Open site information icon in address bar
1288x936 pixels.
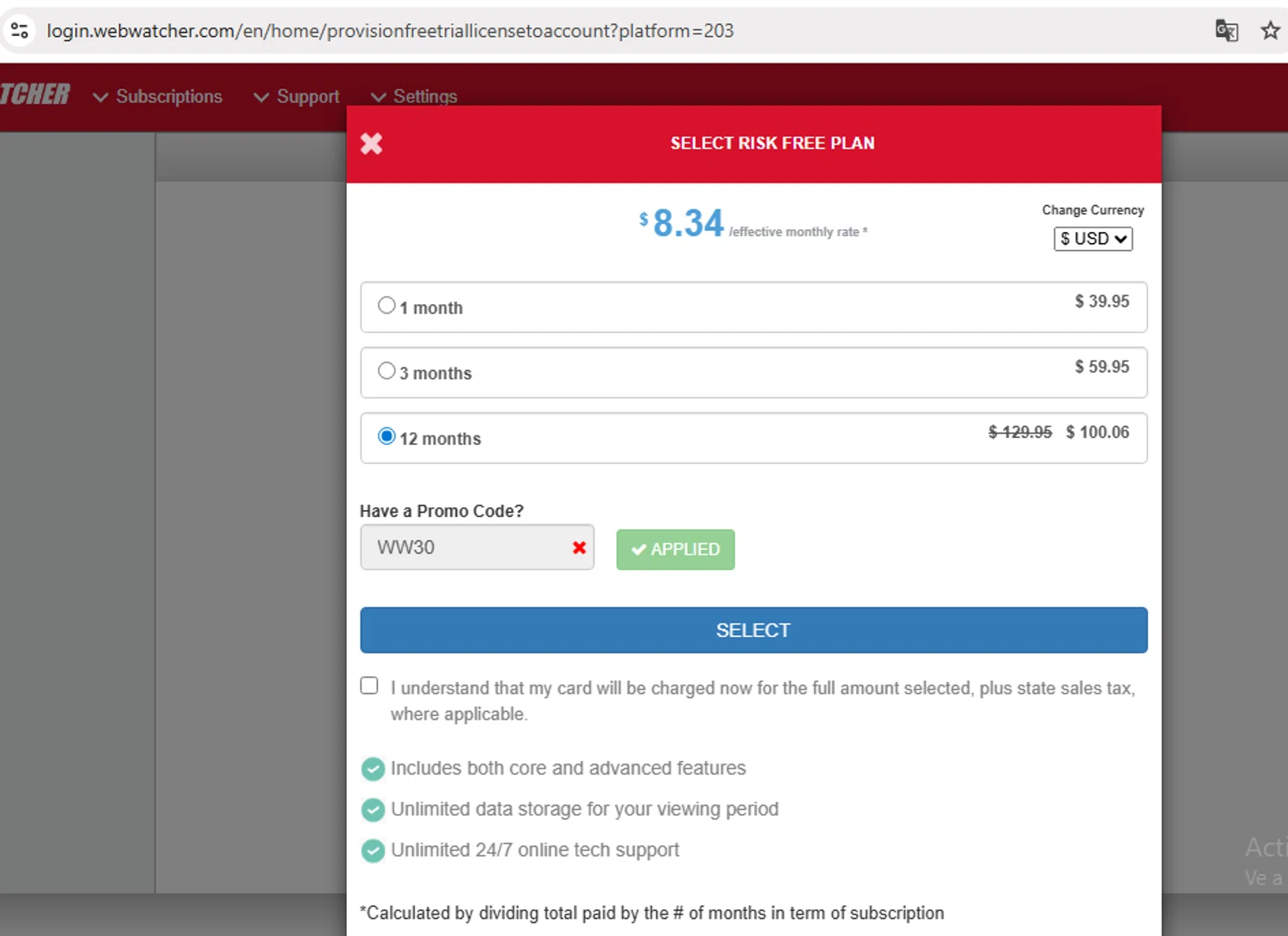[x=20, y=31]
